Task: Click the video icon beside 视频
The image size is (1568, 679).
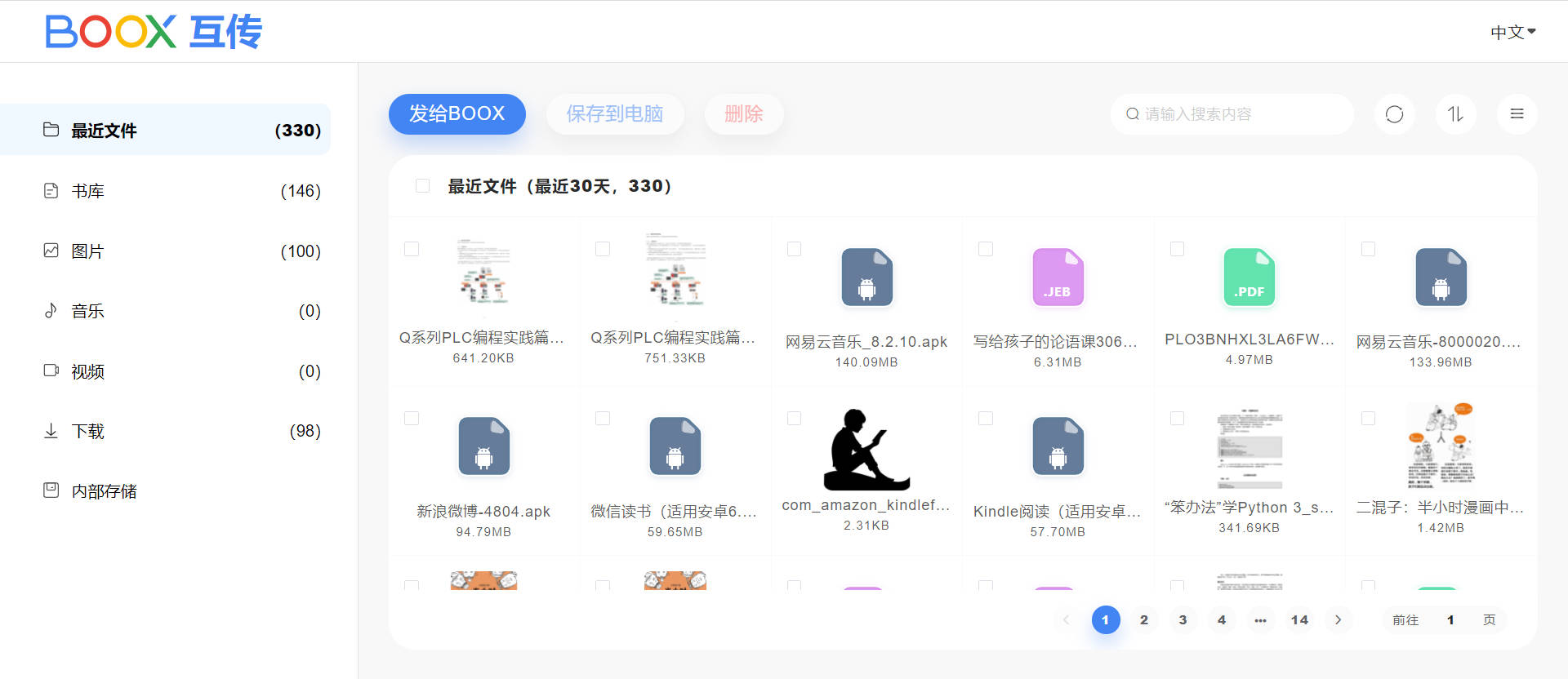Action: (51, 371)
